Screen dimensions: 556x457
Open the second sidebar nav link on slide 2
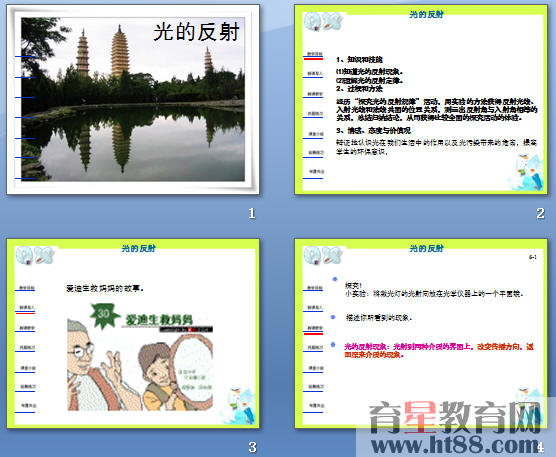(315, 74)
